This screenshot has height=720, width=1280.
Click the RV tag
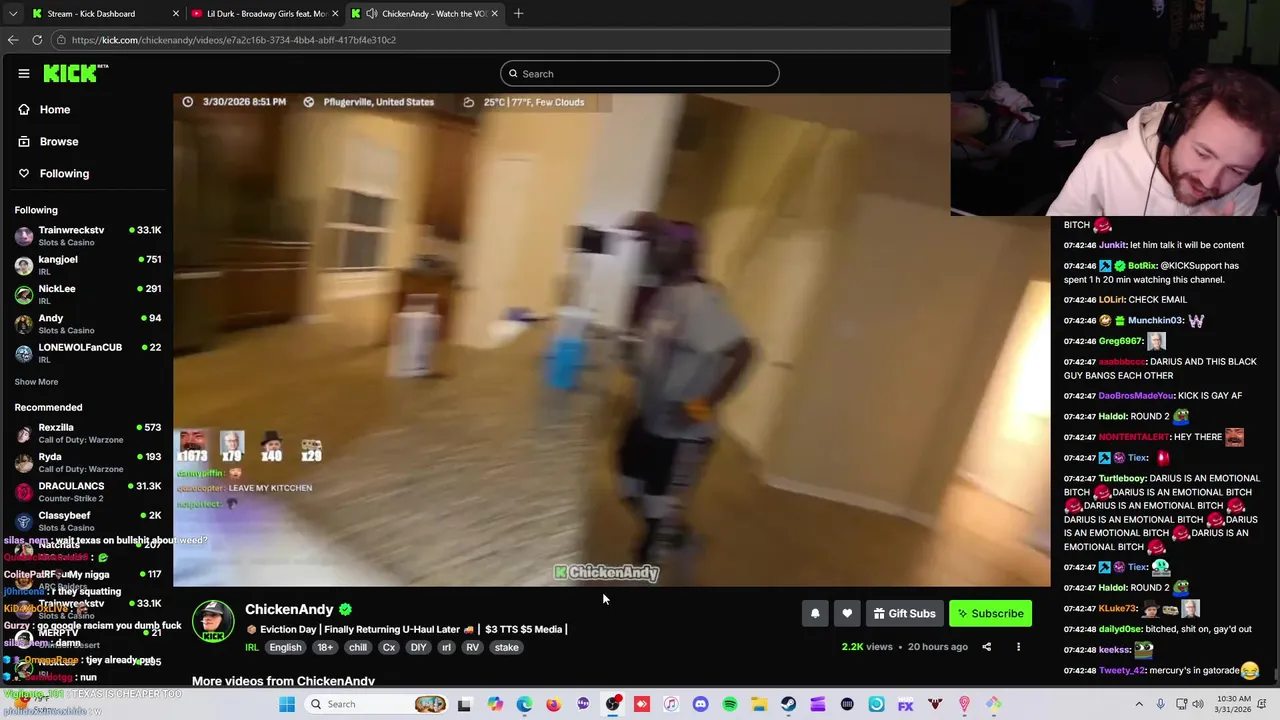tap(472, 647)
